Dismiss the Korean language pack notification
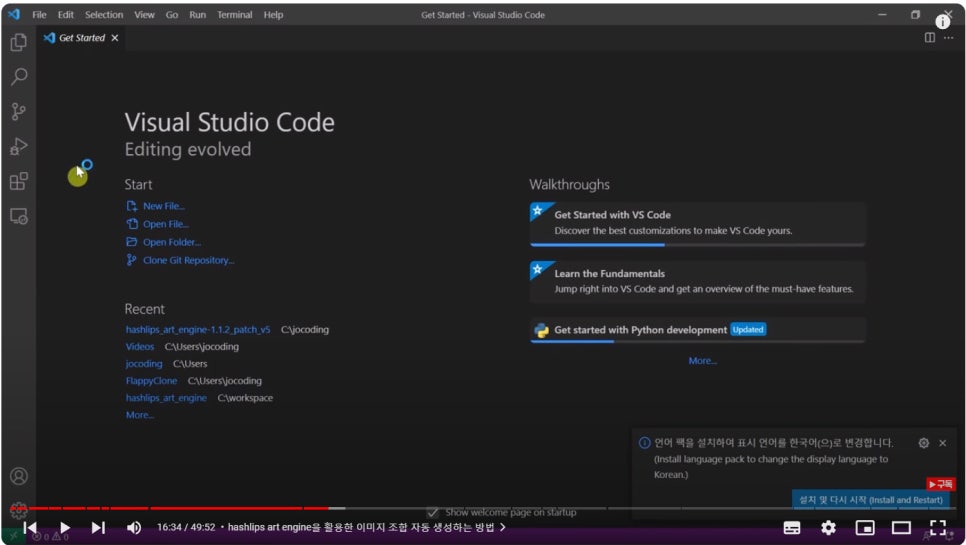 tap(943, 443)
